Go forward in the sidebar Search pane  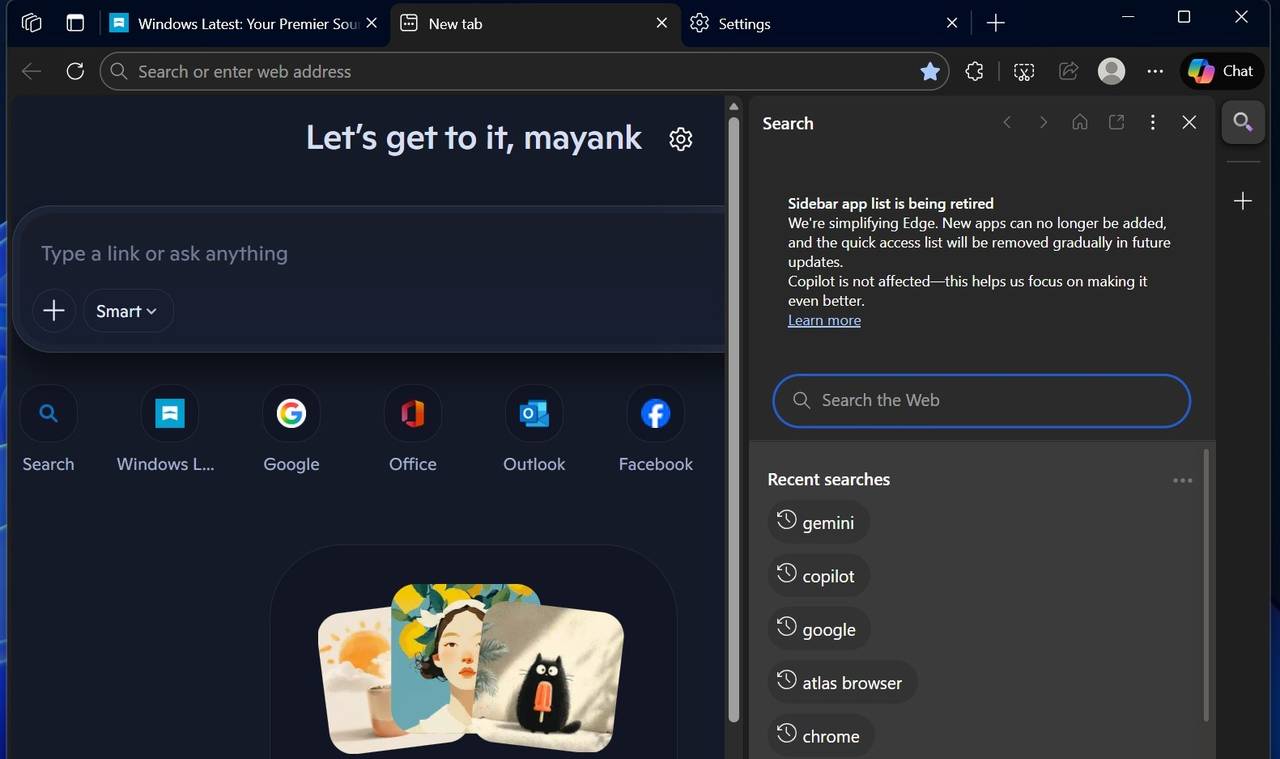[1043, 122]
